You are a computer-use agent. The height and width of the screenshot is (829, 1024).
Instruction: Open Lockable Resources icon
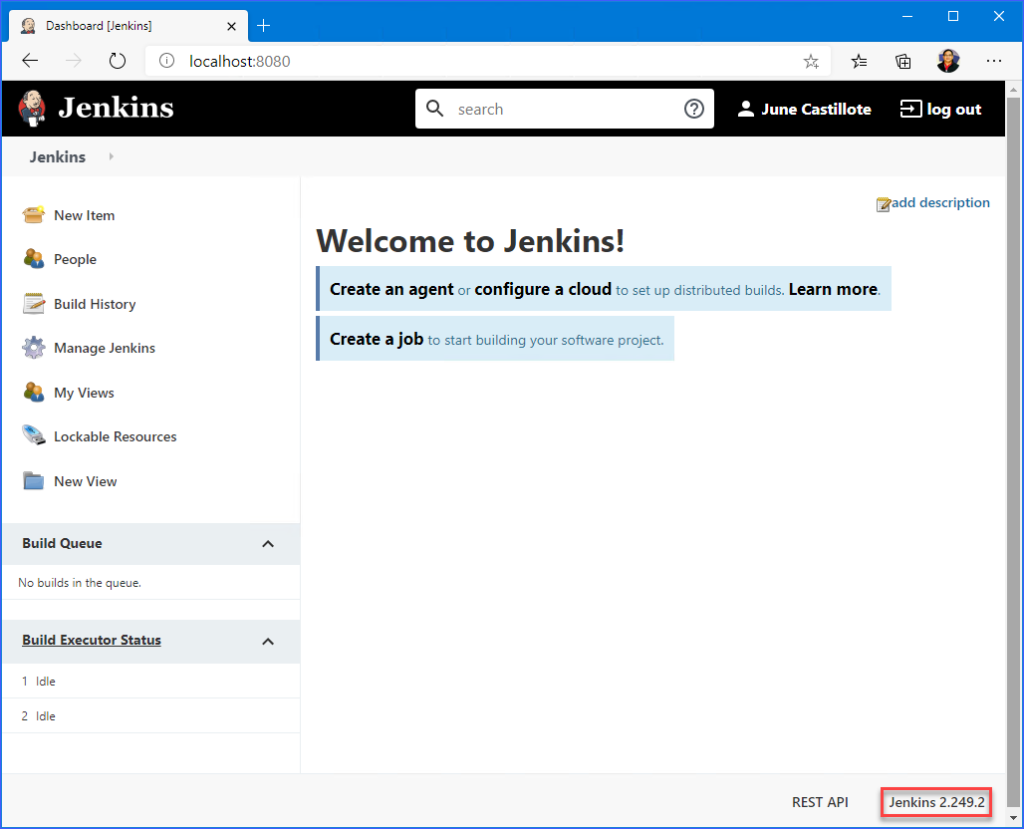tap(34, 437)
